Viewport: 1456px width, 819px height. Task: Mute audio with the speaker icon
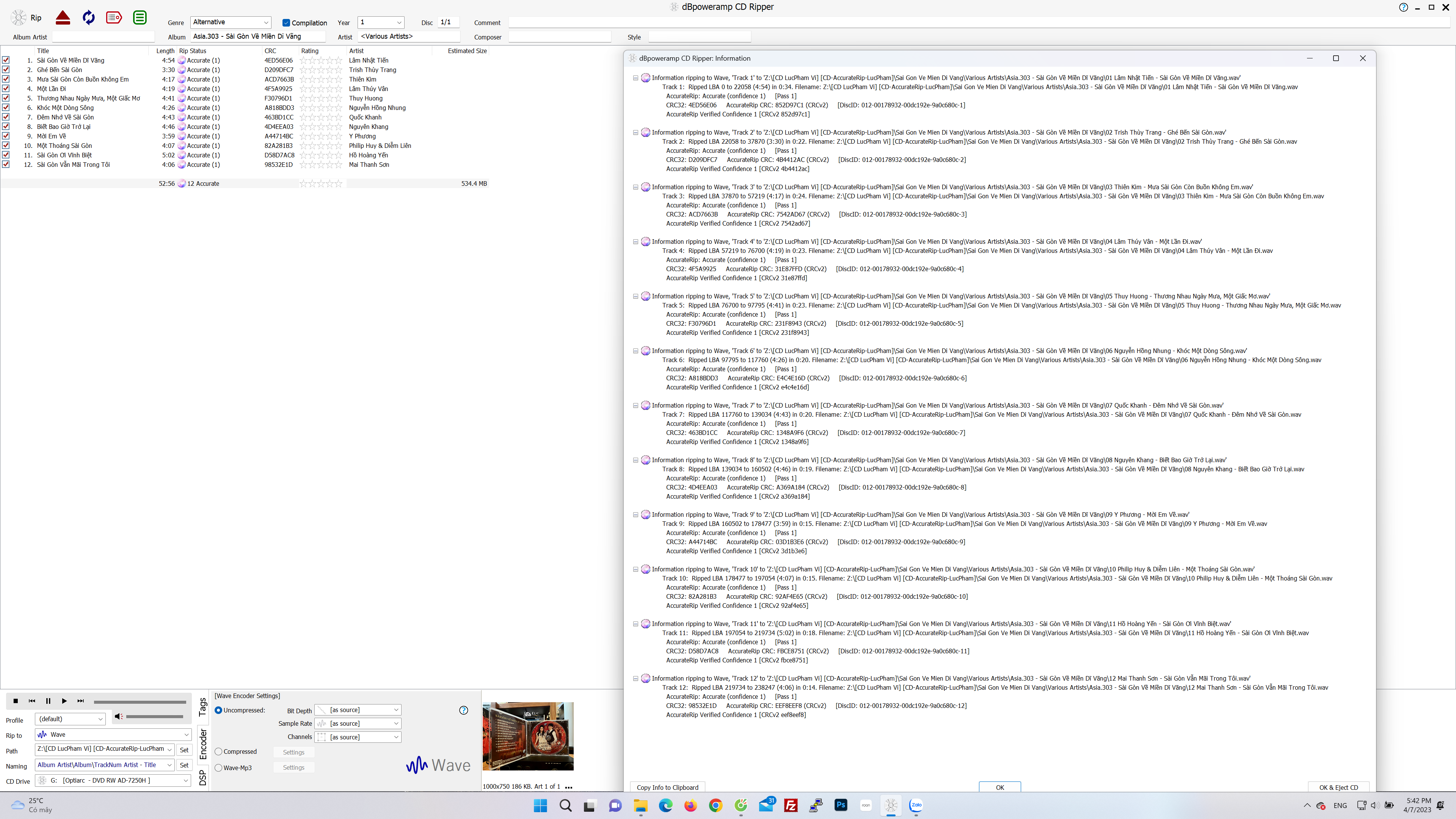118,716
